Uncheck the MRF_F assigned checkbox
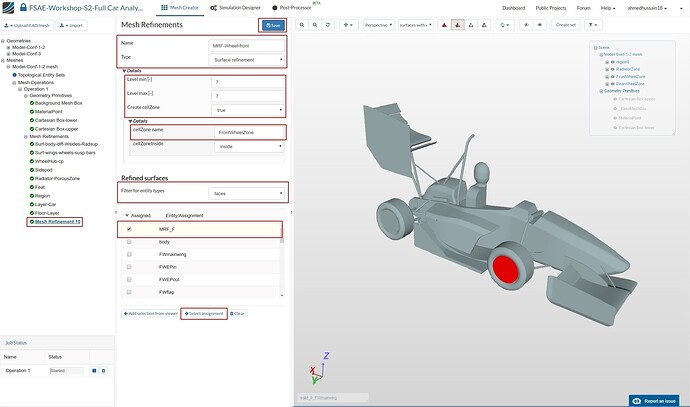The height and width of the screenshot is (407, 690). (x=129, y=229)
